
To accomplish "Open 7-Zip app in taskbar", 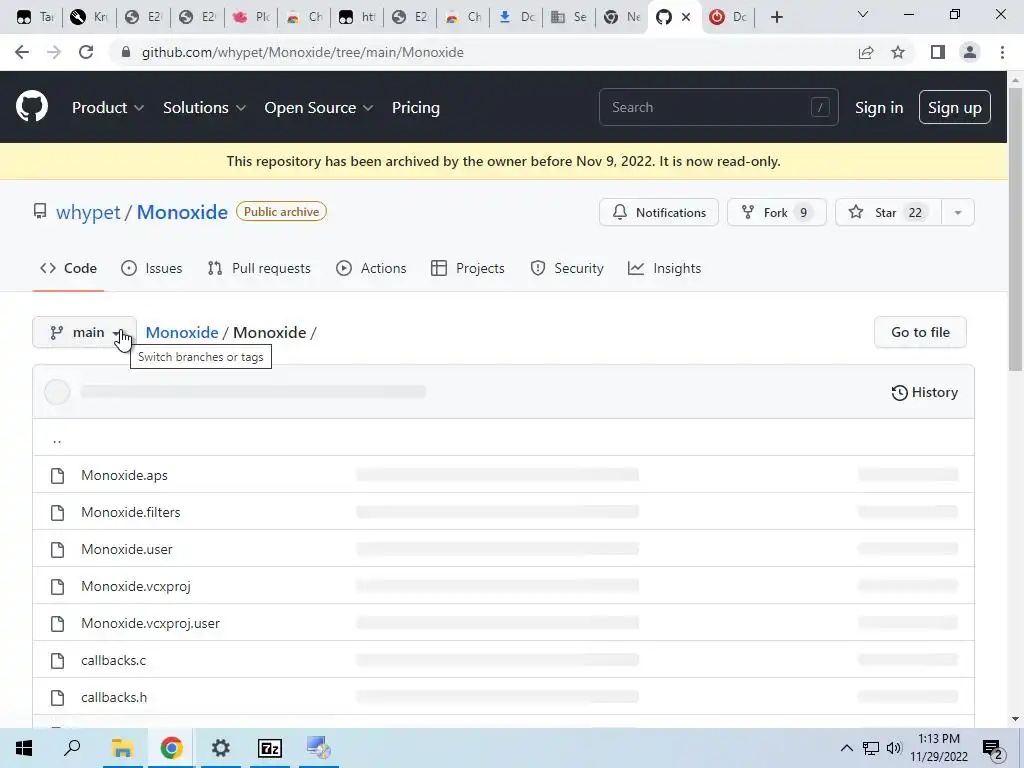I will (x=270, y=748).
